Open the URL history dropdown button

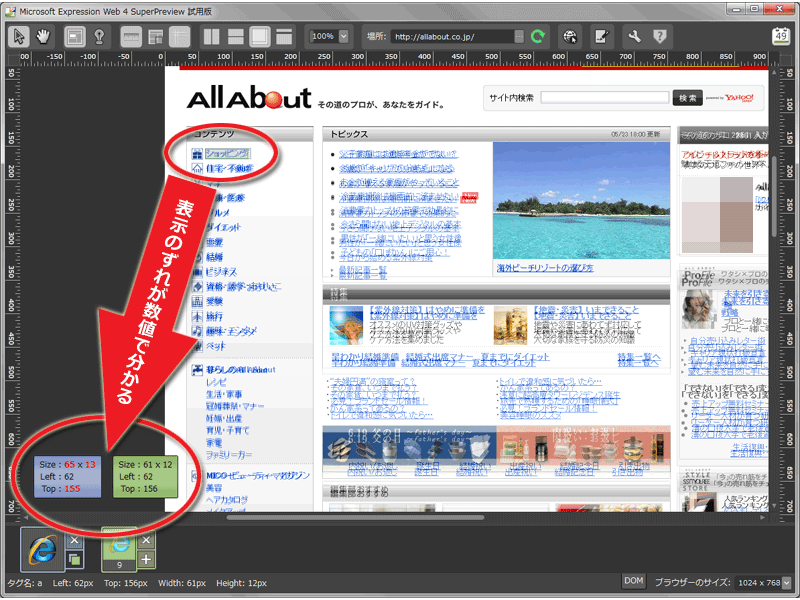[x=519, y=35]
